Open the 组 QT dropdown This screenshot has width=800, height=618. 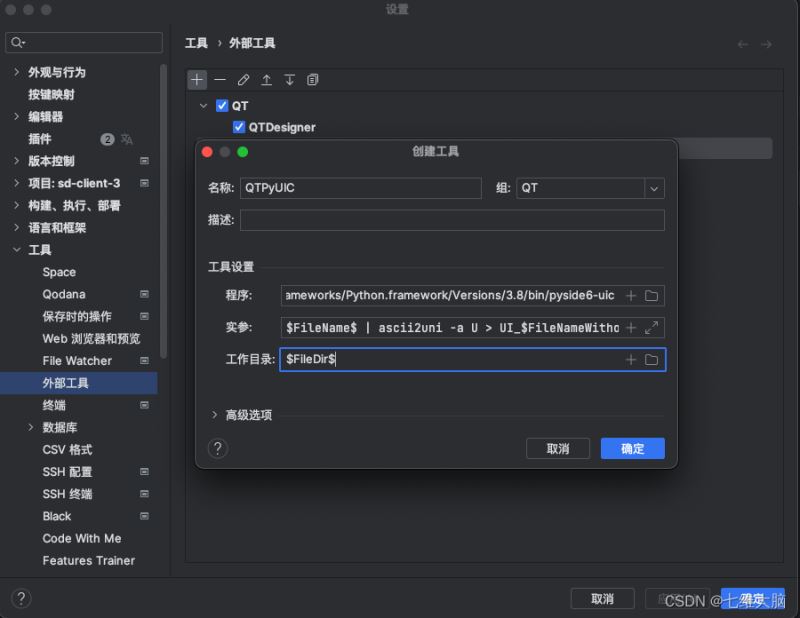tap(654, 188)
